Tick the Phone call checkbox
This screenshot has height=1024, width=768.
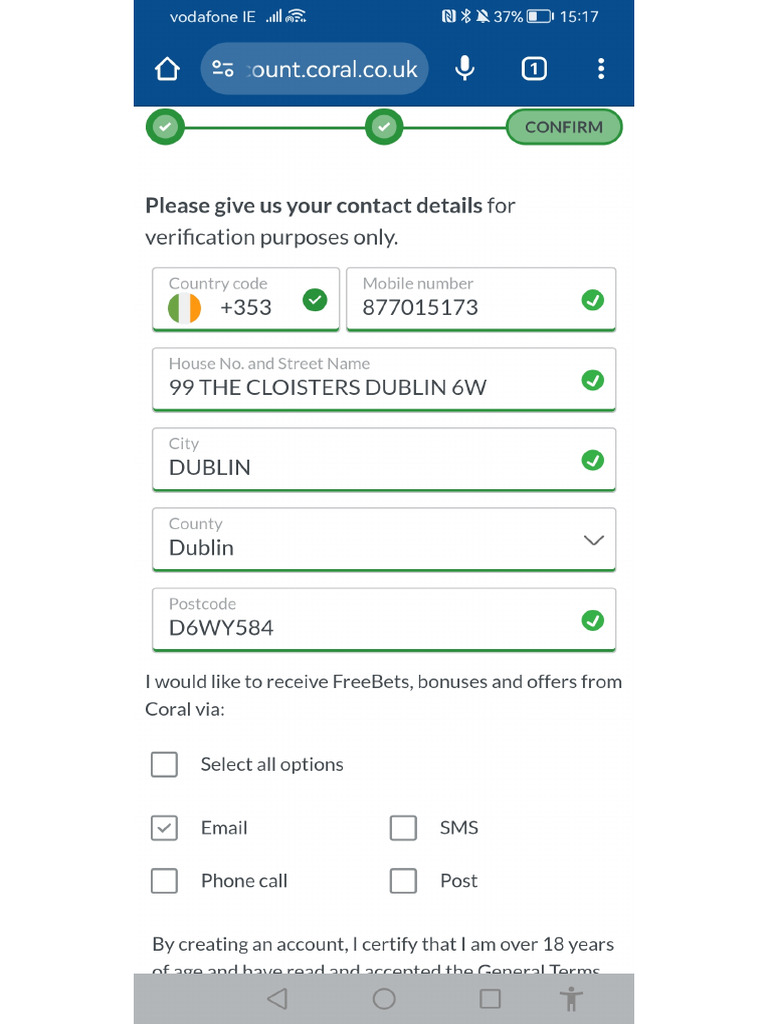pos(164,881)
